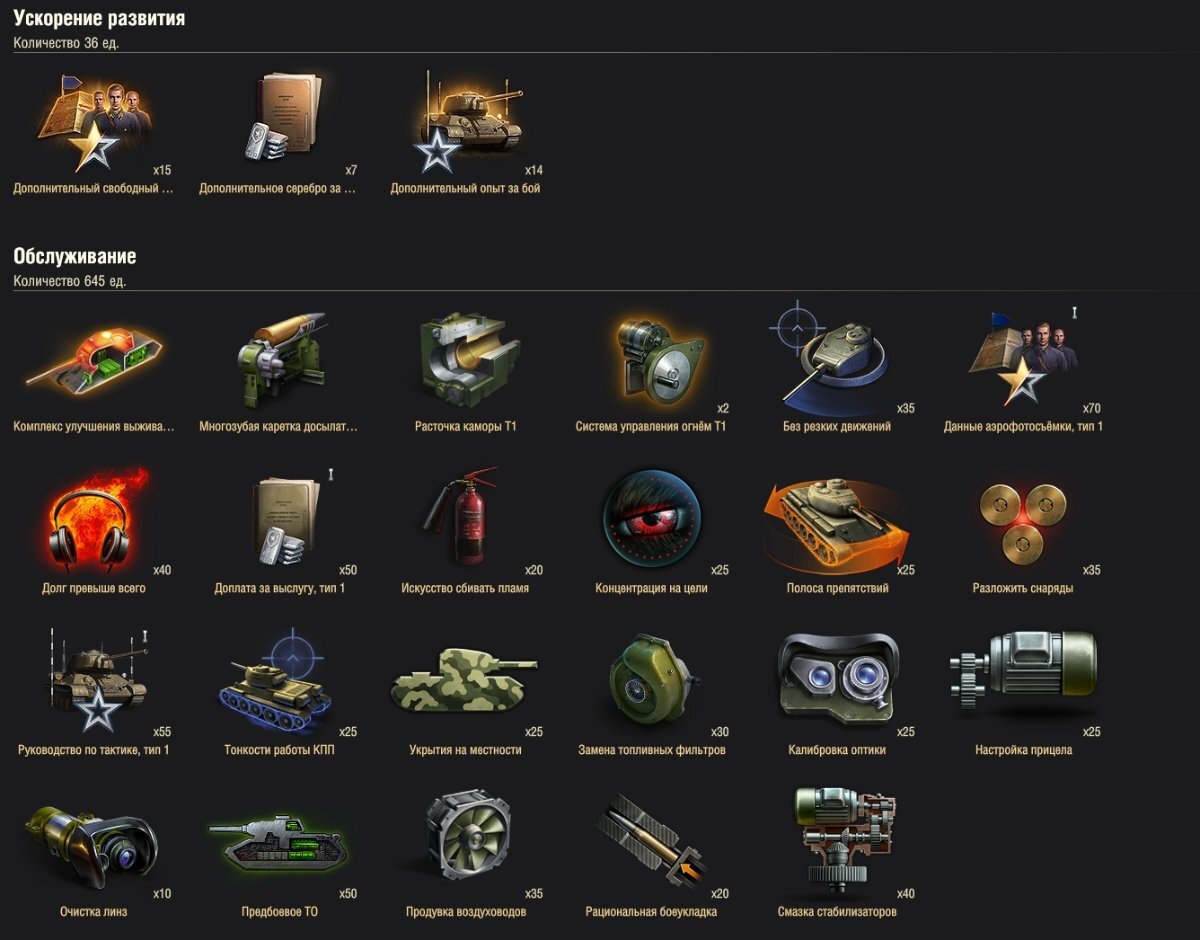
Task: Select the extra battle XP tank icon
Action: (467, 121)
